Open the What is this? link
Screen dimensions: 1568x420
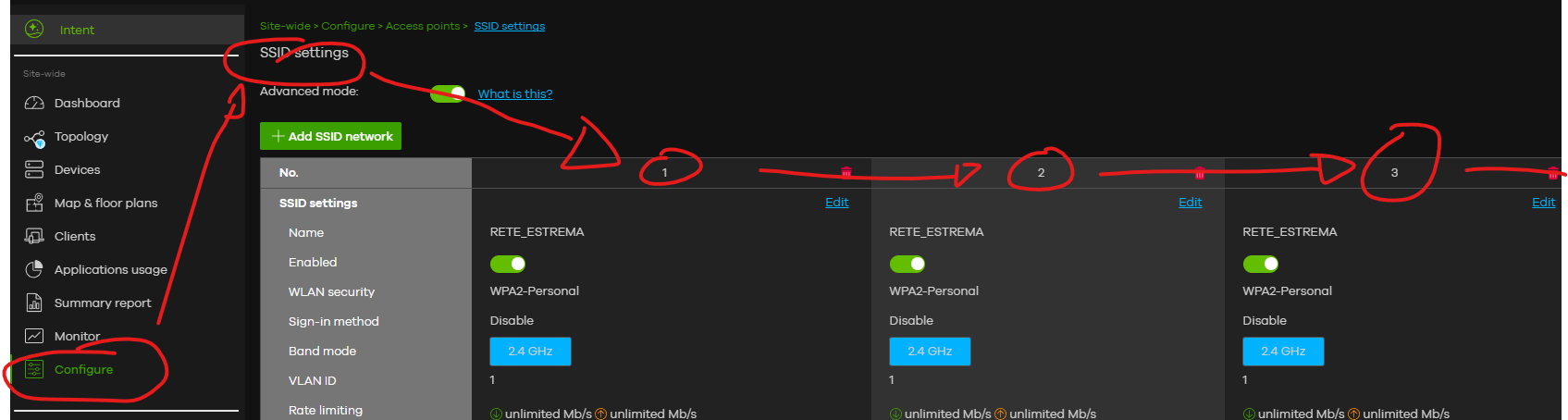515,93
